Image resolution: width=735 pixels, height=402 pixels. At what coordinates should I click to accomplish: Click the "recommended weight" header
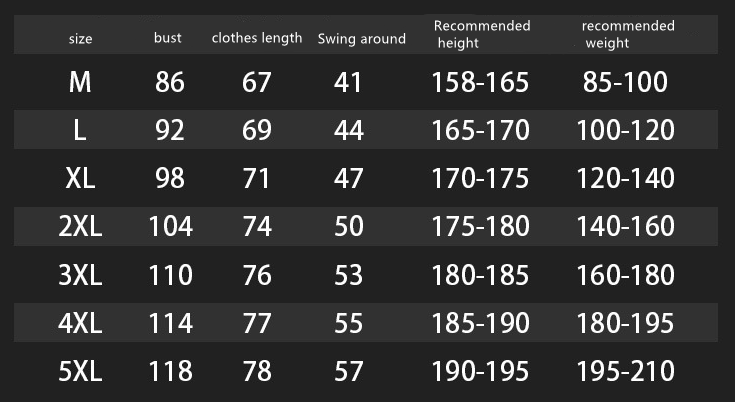(x=628, y=34)
